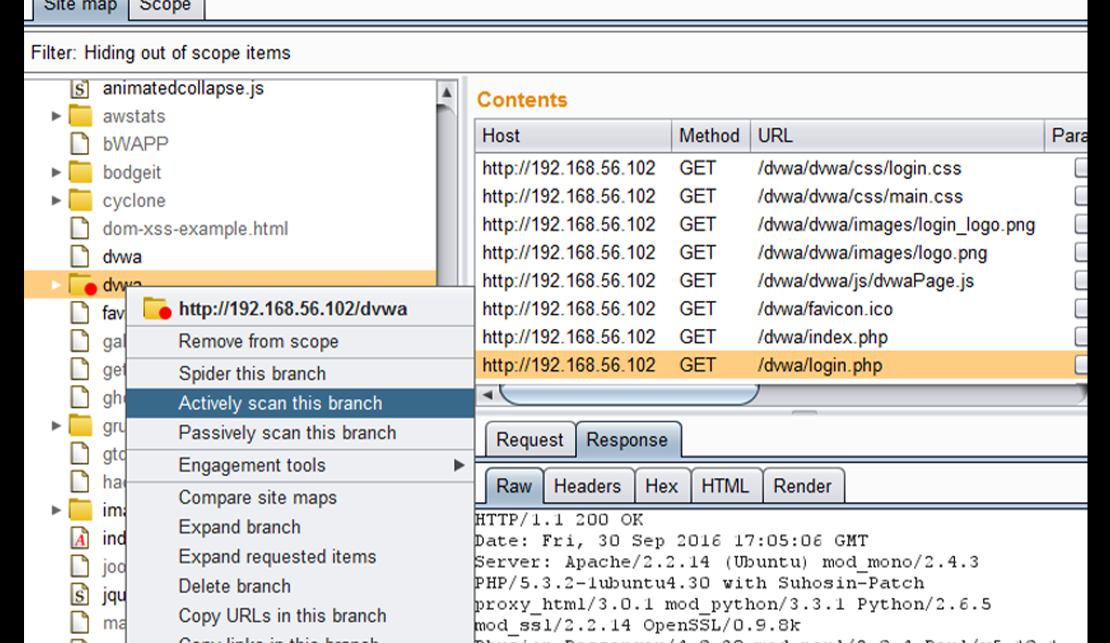Select the /dvwa/favicon.ico table row

point(782,309)
